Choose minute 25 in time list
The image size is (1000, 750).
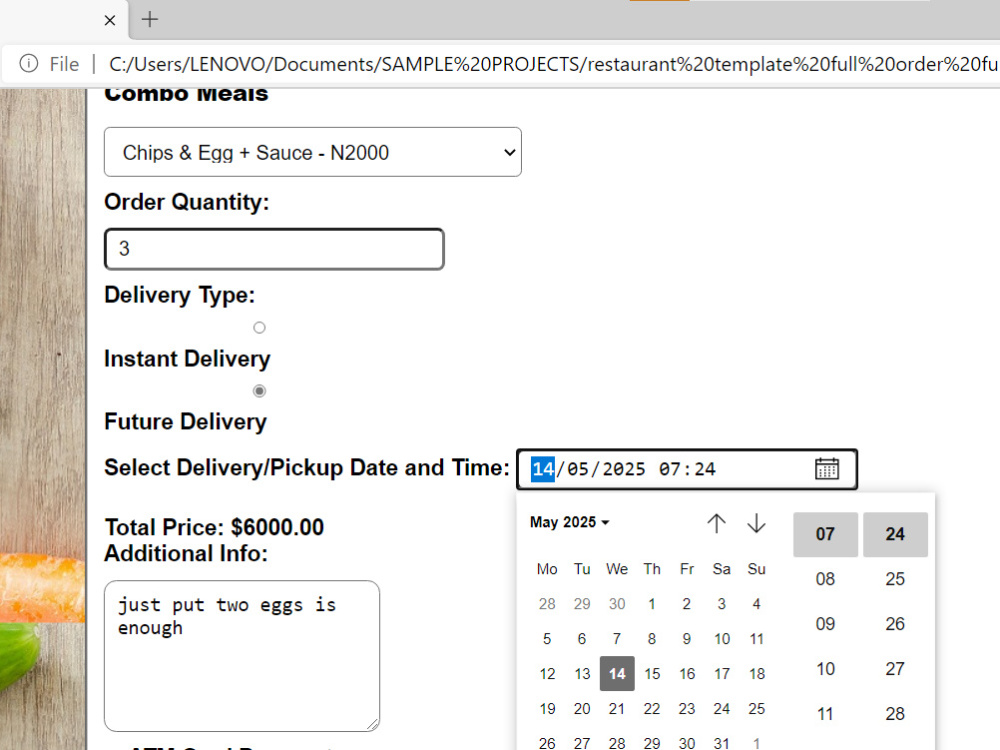(895, 579)
